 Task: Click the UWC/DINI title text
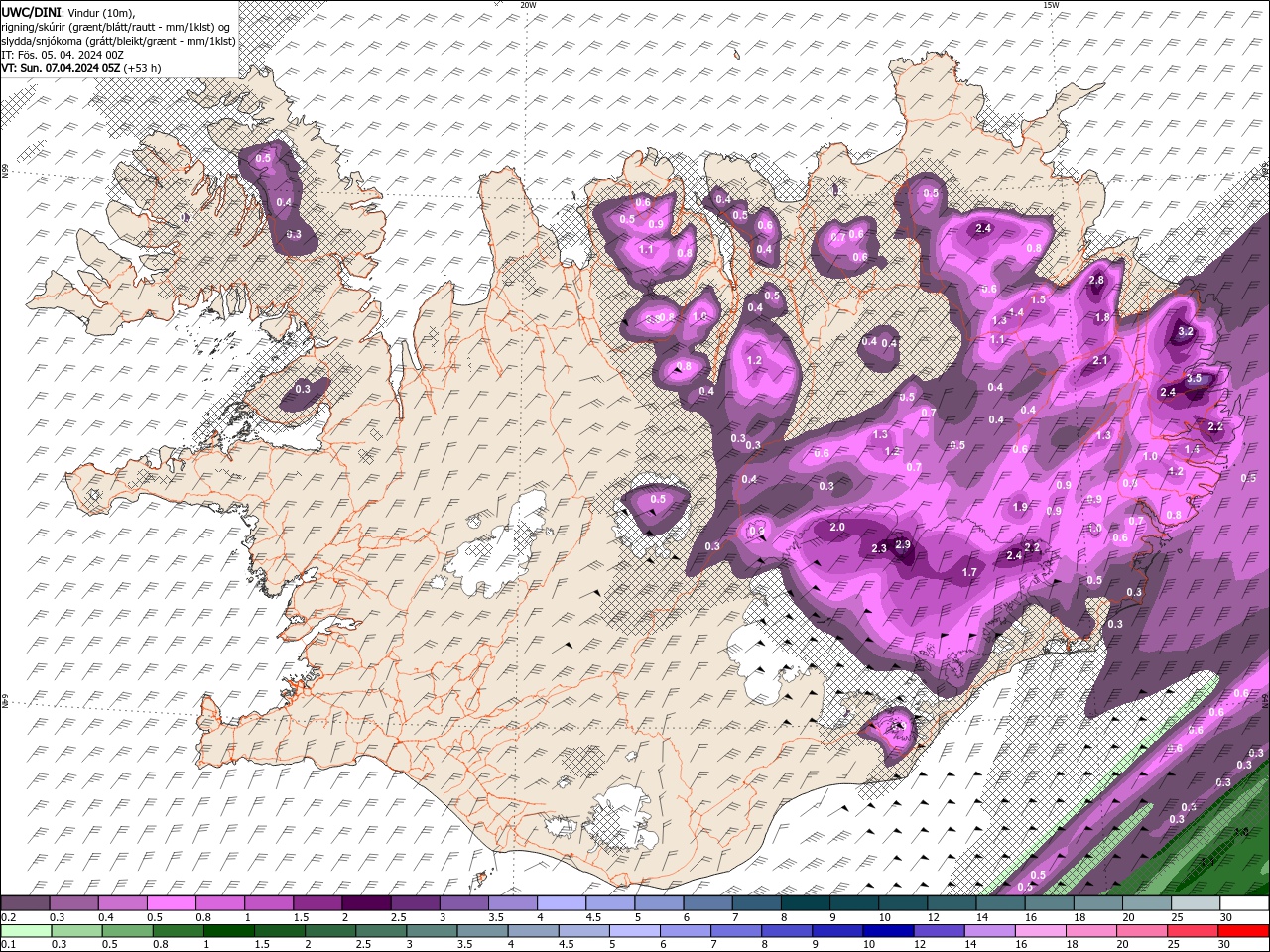point(32,11)
